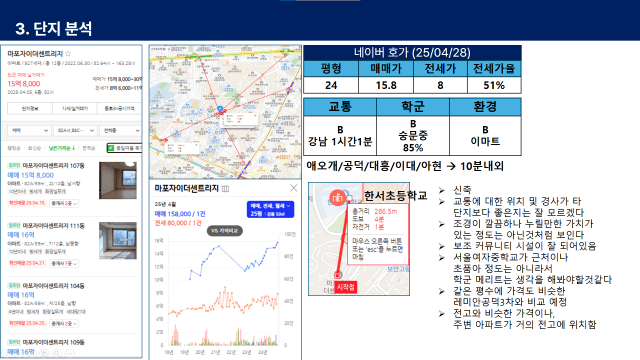This screenshot has height=360, width=640.
Task: Open the 시세/실거래가 tab
Action: 75,109
